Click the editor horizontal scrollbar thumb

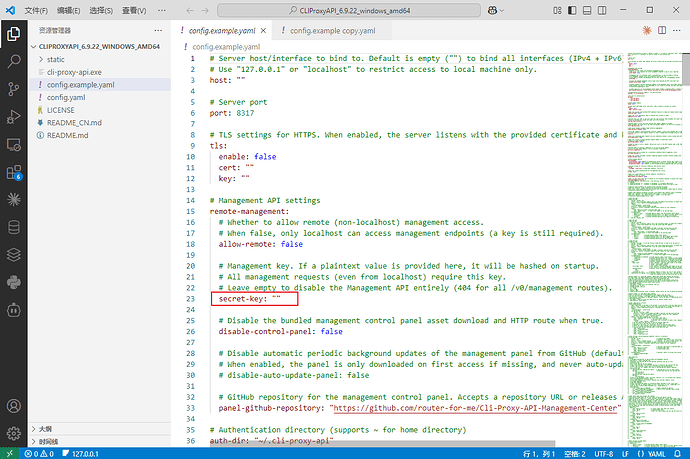coord(382,444)
